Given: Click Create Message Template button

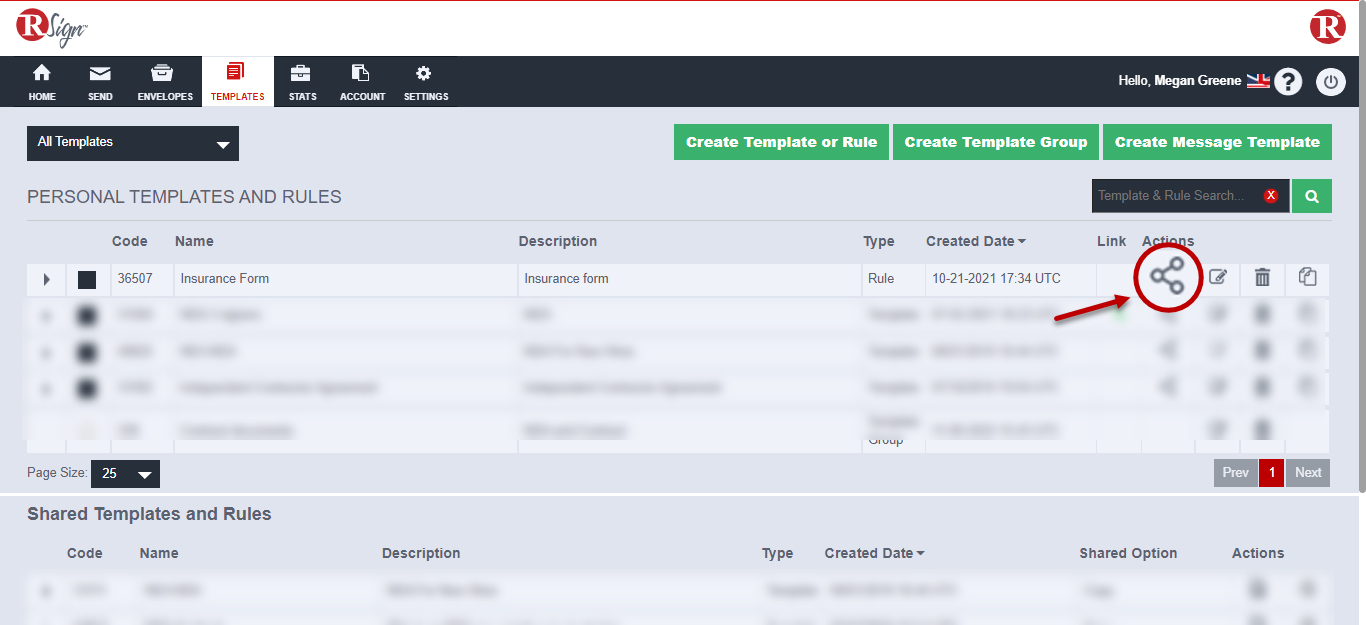Looking at the screenshot, I should pos(1217,142).
